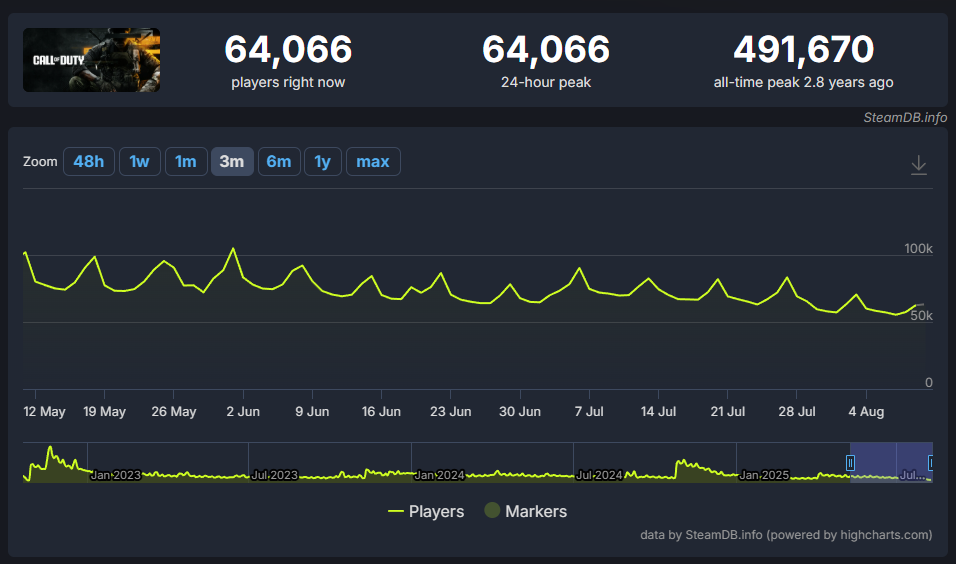Click the 14 Jul x-axis label
This screenshot has width=956, height=564.
[x=658, y=412]
